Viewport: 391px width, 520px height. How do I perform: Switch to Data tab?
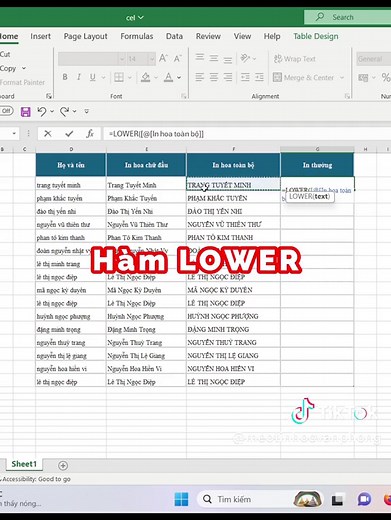[174, 36]
